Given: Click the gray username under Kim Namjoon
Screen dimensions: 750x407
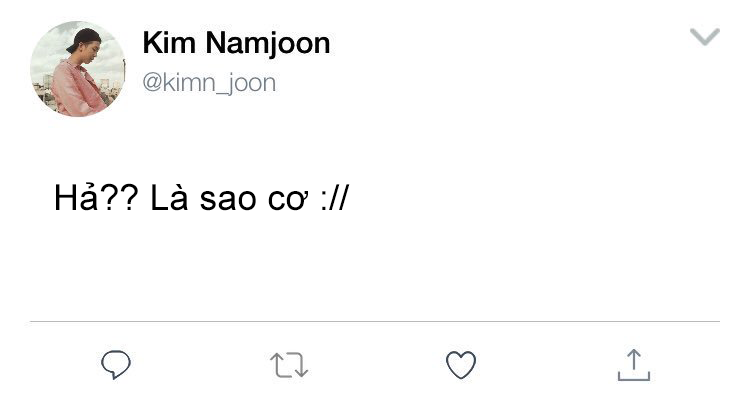Looking at the screenshot, I should coord(209,83).
